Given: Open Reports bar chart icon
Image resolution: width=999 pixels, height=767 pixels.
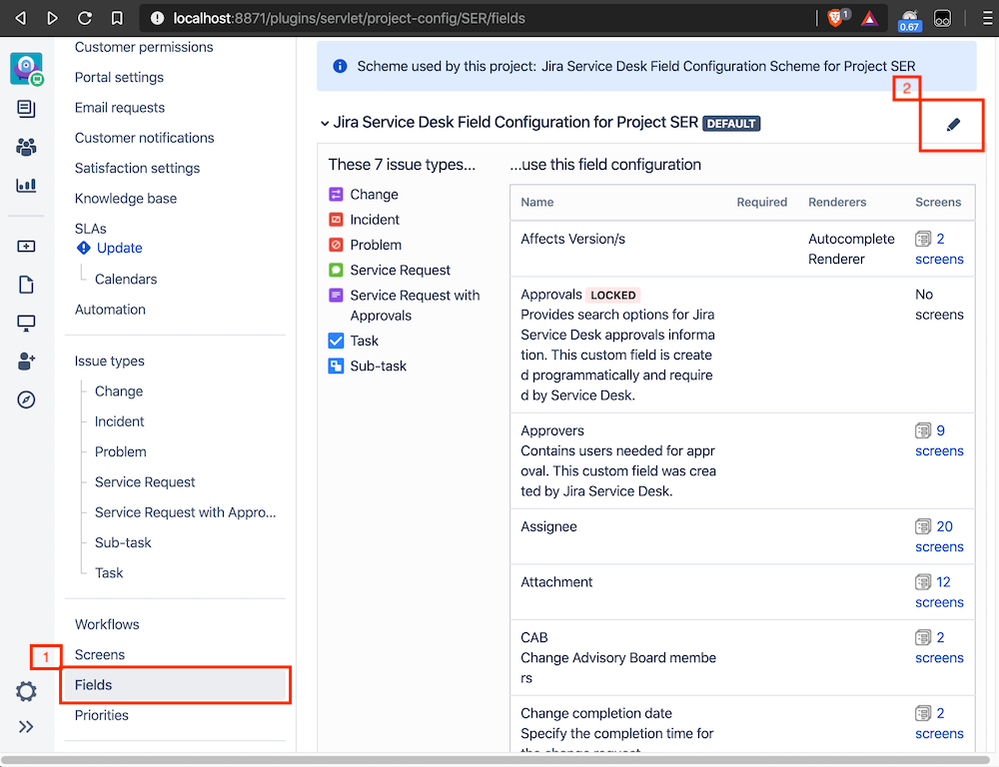Looking at the screenshot, I should coord(26,185).
